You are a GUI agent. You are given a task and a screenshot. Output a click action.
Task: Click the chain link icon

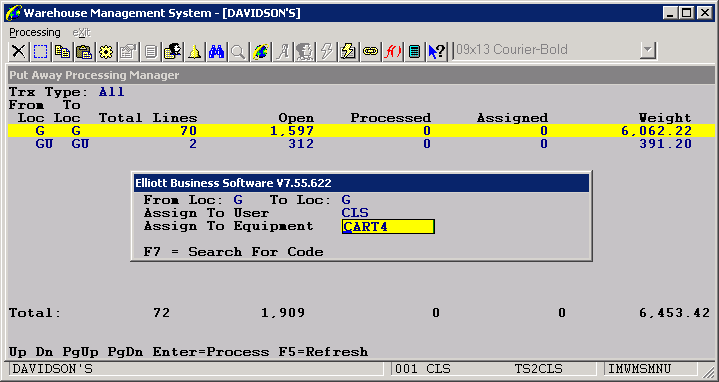pyautogui.click(x=370, y=51)
